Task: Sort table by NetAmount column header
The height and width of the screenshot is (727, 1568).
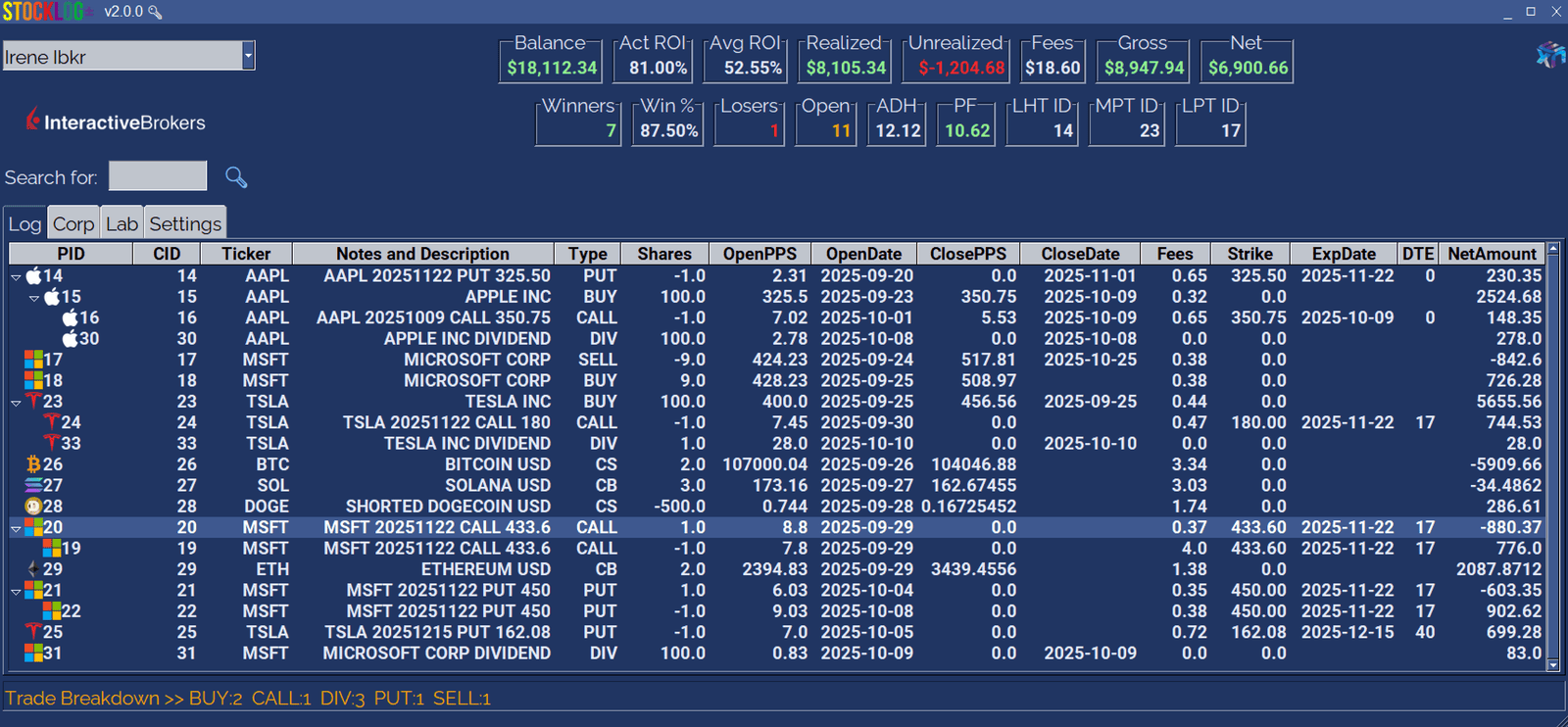Action: click(1492, 254)
